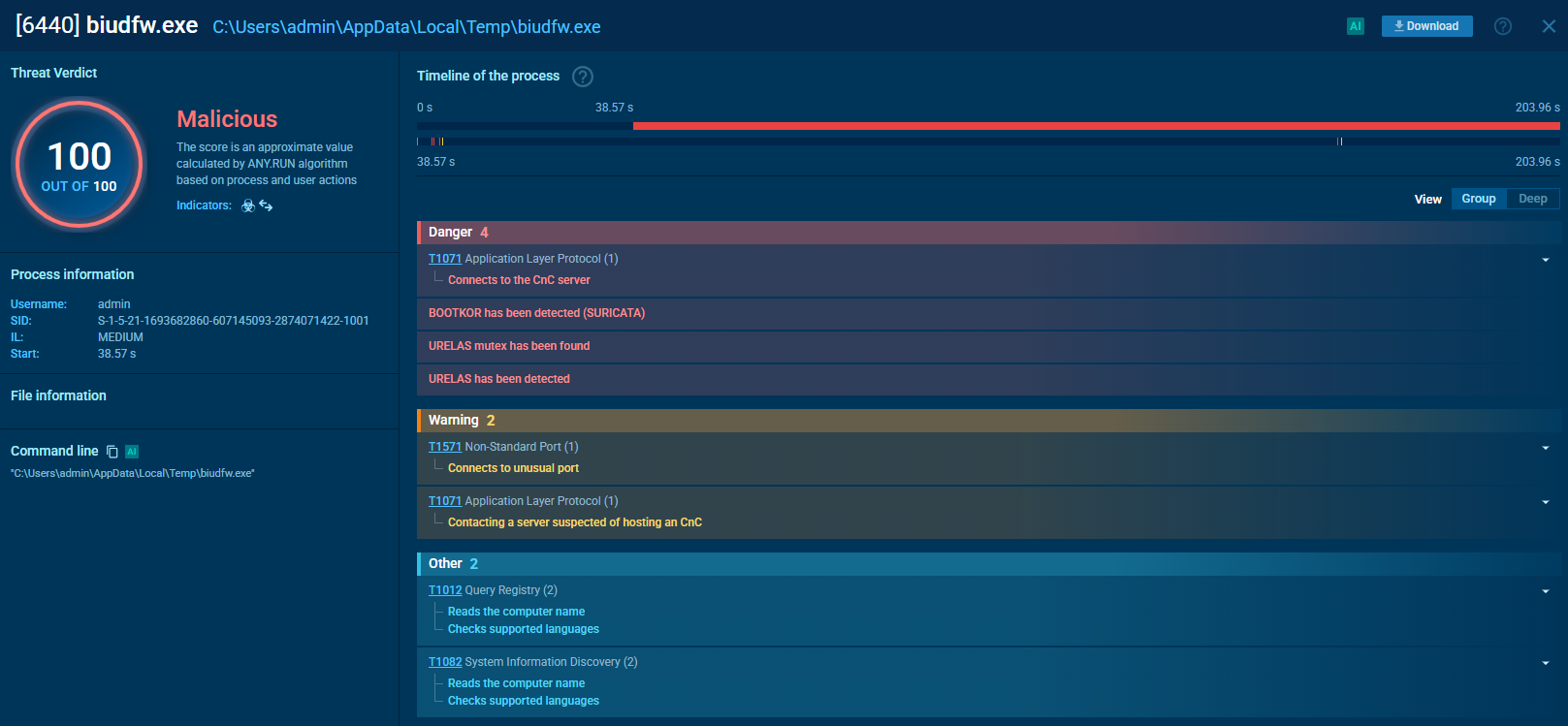Copy the command line to clipboard
Screen dimensions: 1568x726
[x=112, y=452]
